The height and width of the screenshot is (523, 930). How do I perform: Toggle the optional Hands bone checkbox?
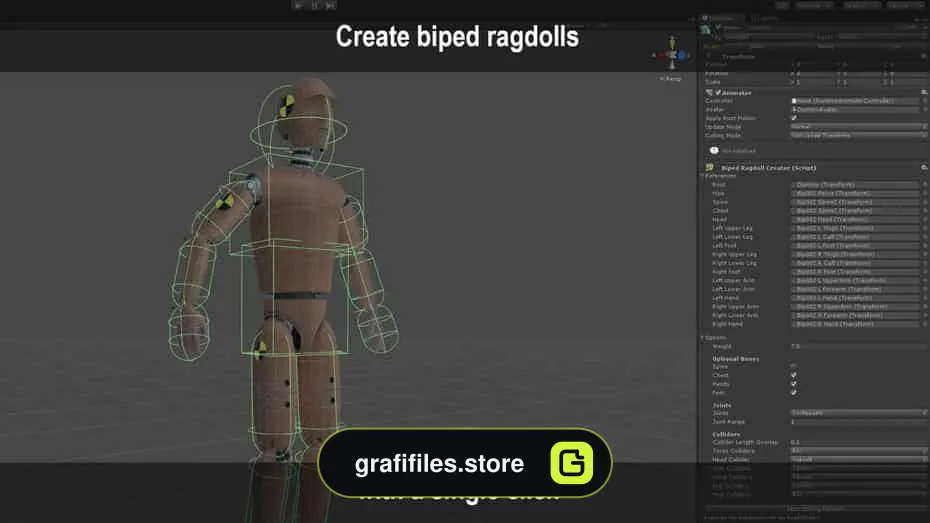(x=794, y=384)
